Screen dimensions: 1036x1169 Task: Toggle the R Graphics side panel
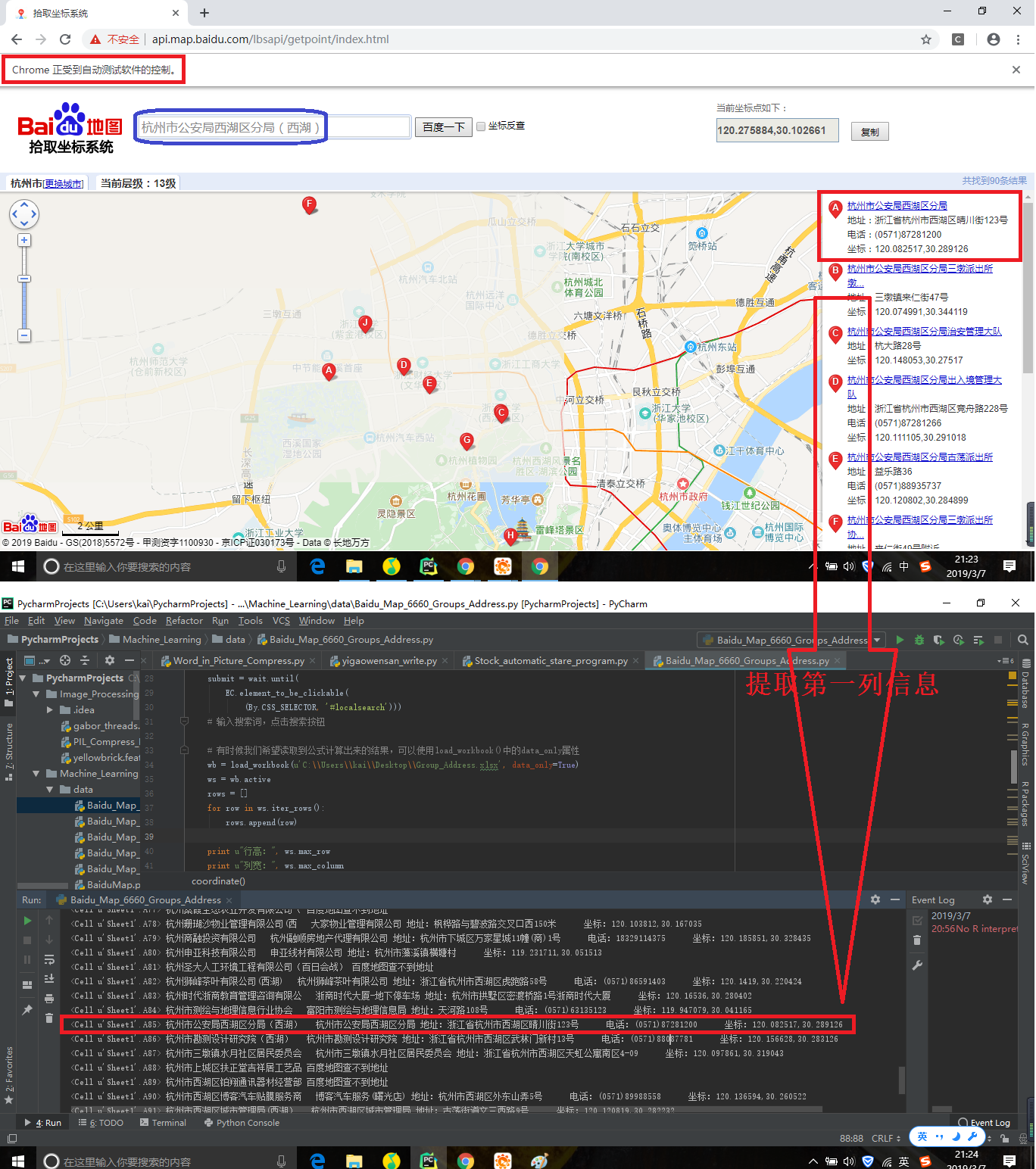pos(1025,745)
